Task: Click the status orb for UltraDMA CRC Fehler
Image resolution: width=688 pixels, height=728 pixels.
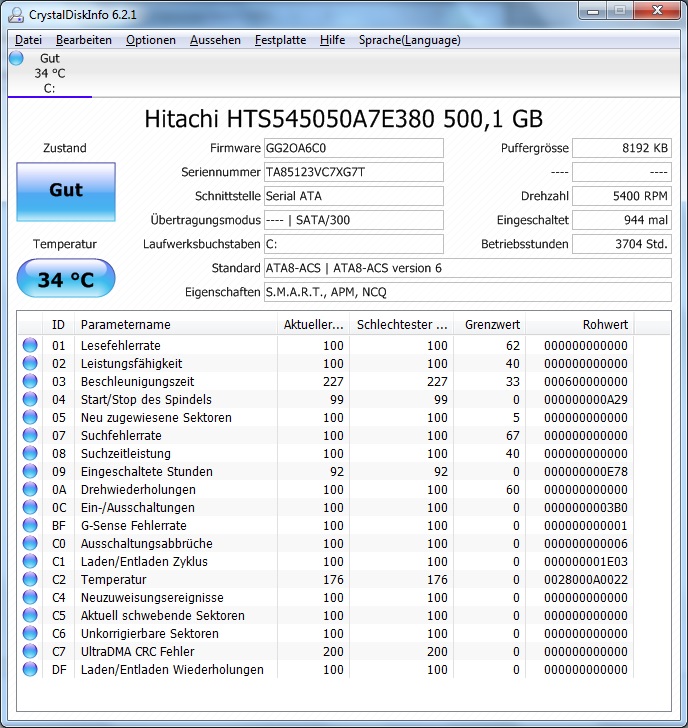Action: [30, 651]
